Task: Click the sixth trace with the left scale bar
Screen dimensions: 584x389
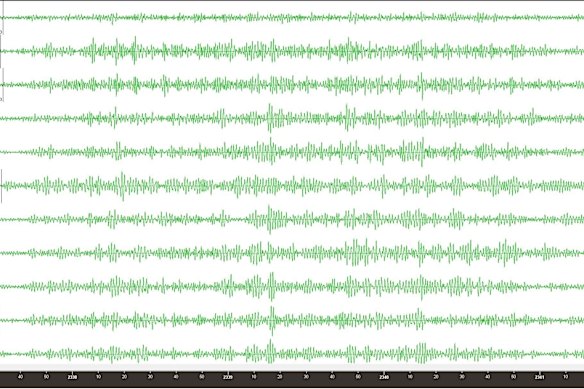Action: [292, 185]
